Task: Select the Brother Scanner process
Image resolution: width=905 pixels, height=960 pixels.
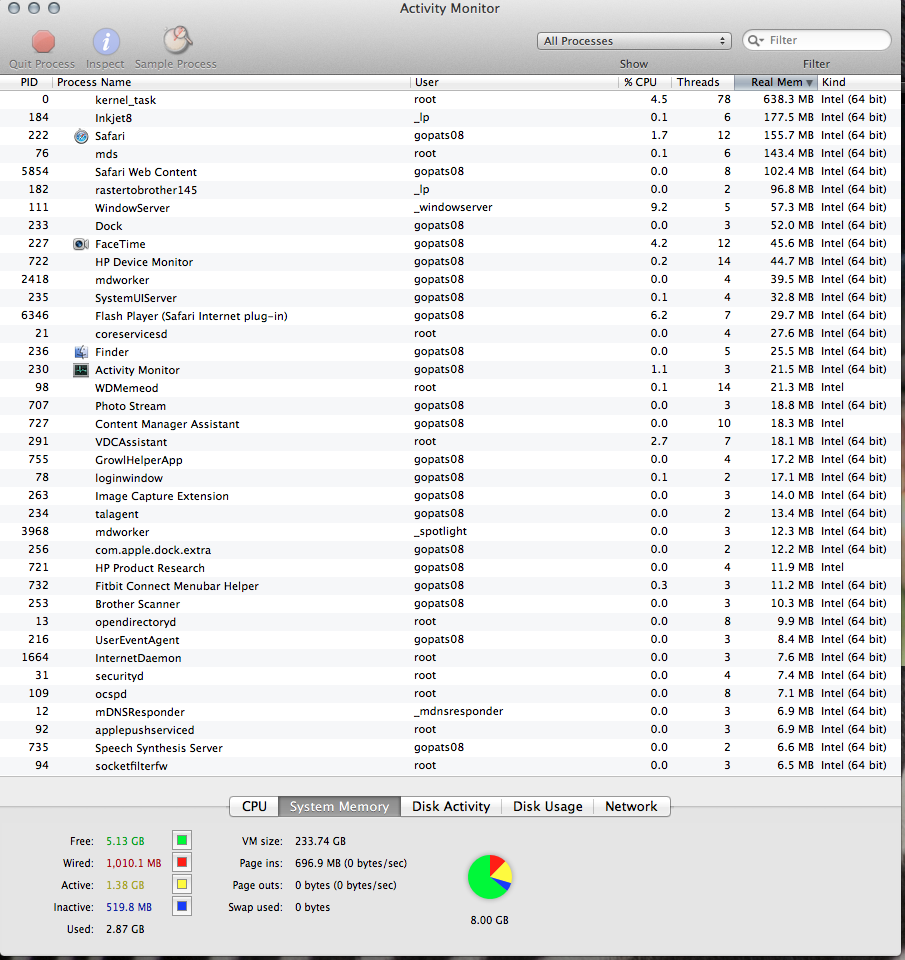Action: point(450,604)
